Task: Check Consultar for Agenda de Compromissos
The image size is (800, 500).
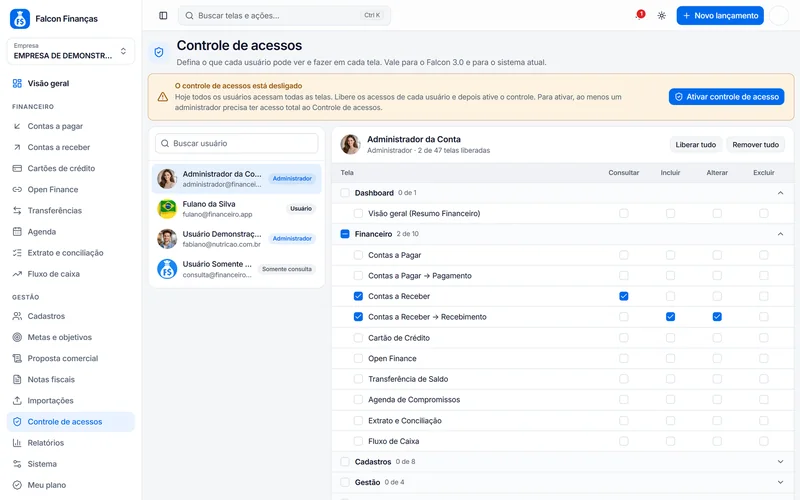Action: tap(623, 399)
